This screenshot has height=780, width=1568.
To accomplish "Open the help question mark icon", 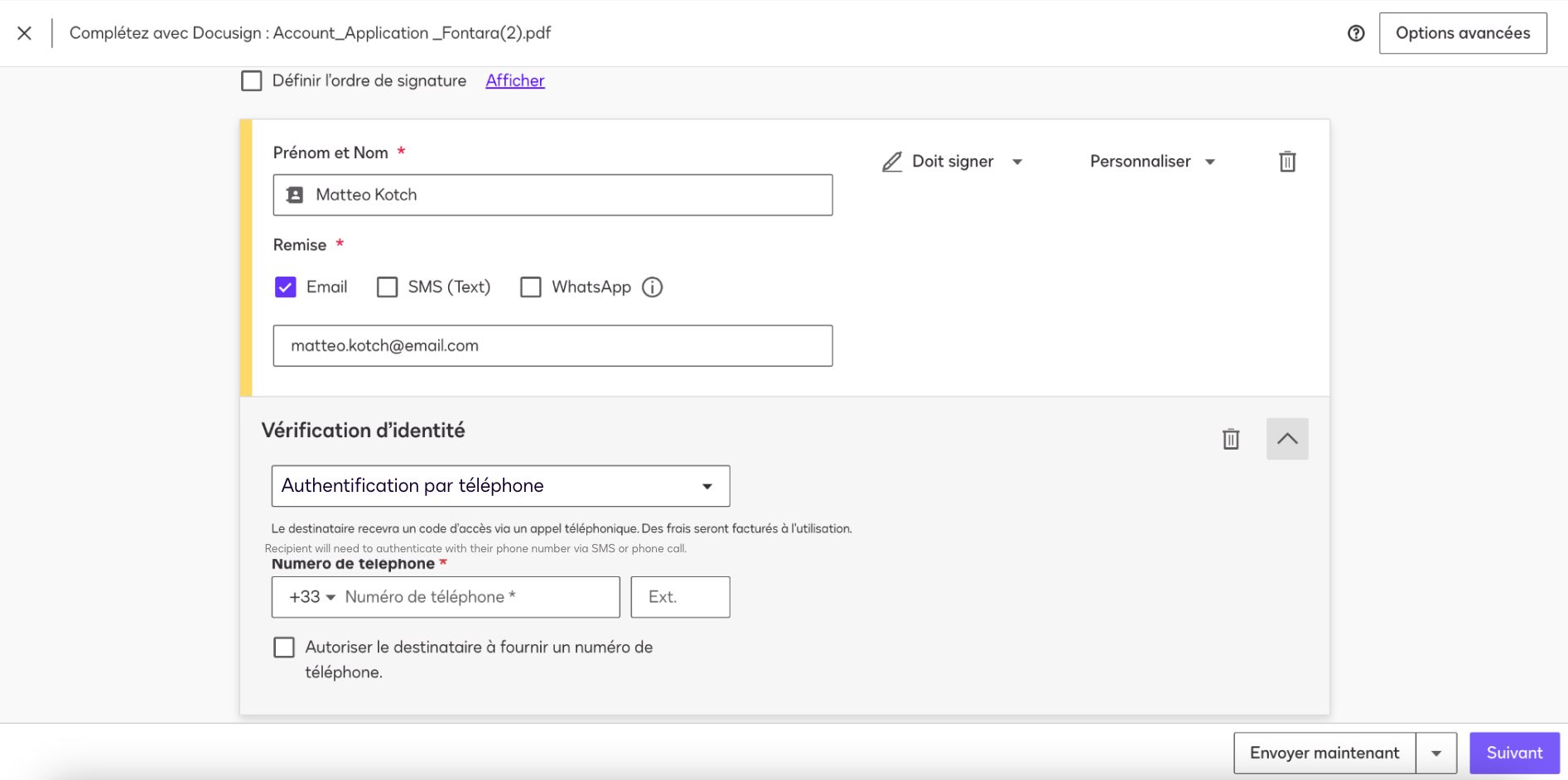I will [1356, 33].
